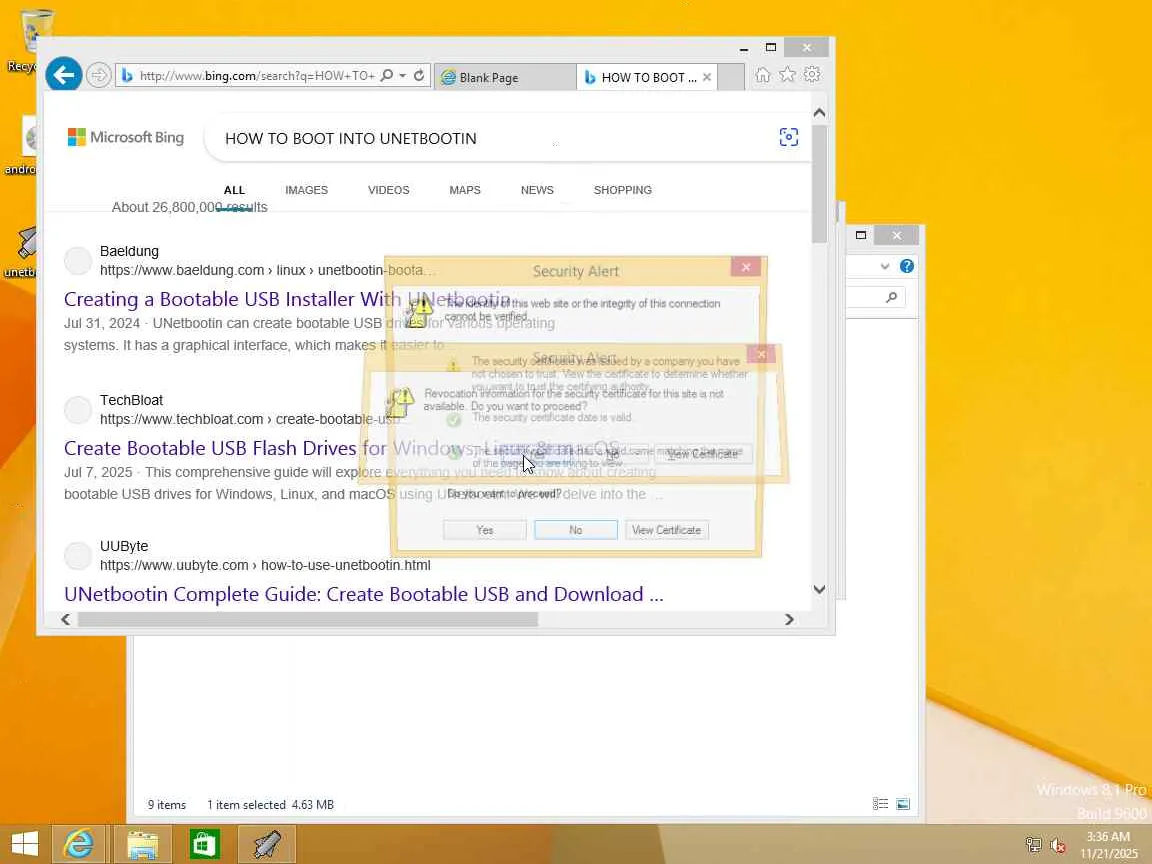
Task: Click the lower View Certificate button
Action: click(666, 530)
